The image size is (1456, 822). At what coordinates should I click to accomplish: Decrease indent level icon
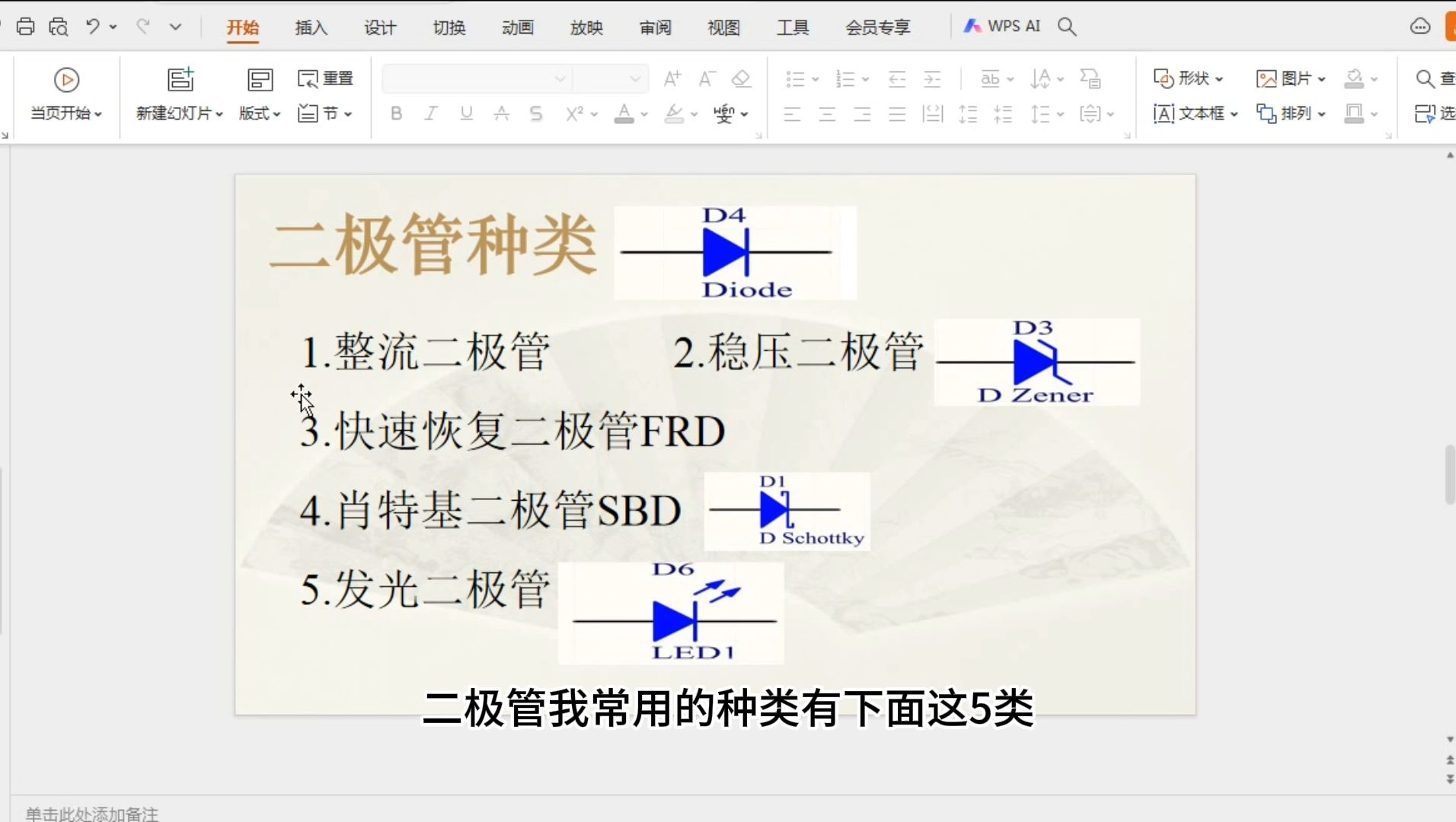click(x=897, y=78)
